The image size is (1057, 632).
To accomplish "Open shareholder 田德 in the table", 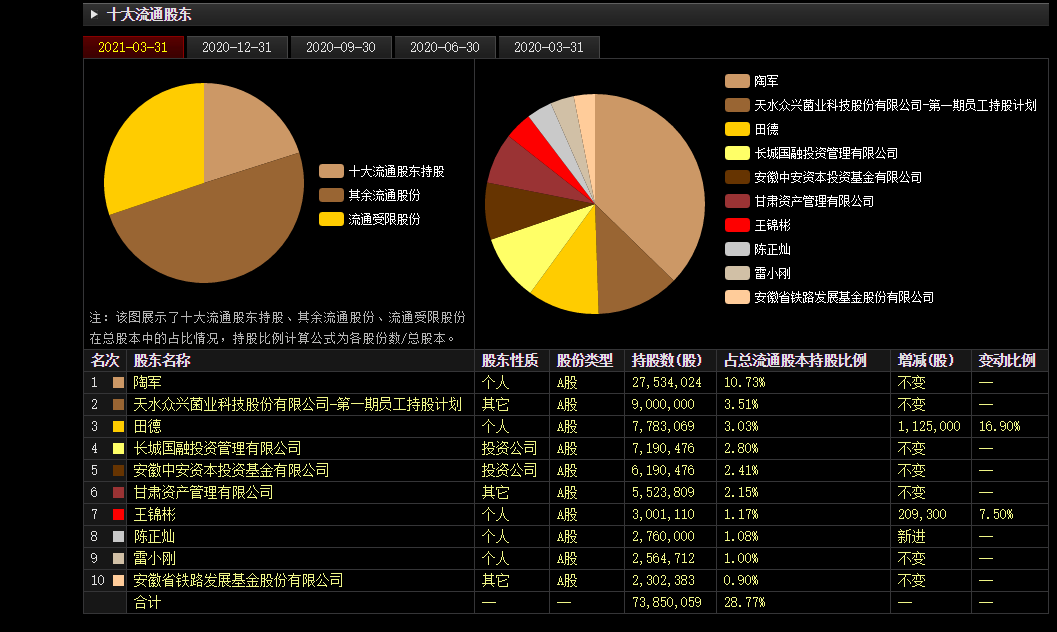I will point(147,426).
